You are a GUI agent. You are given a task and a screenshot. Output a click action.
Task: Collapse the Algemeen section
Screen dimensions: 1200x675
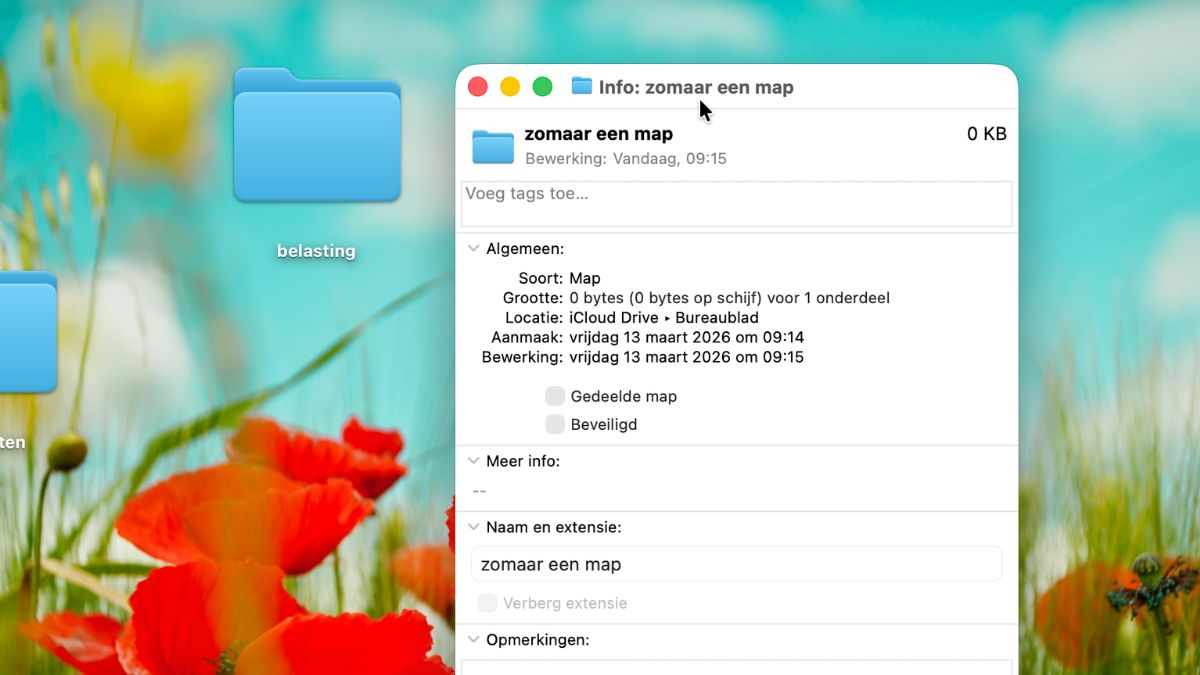472,248
